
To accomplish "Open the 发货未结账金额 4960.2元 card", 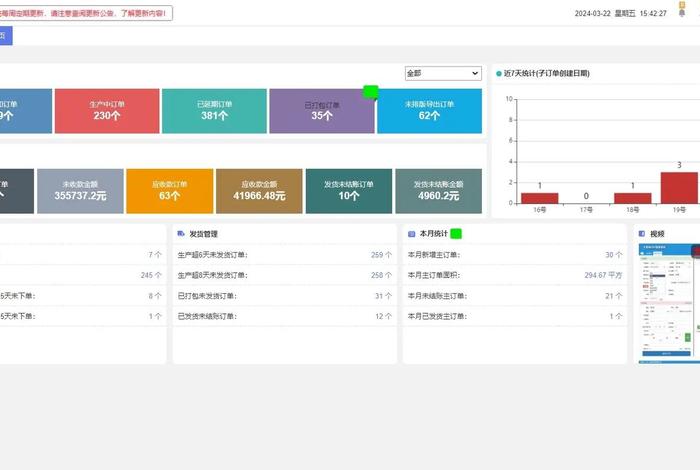I will [438, 191].
